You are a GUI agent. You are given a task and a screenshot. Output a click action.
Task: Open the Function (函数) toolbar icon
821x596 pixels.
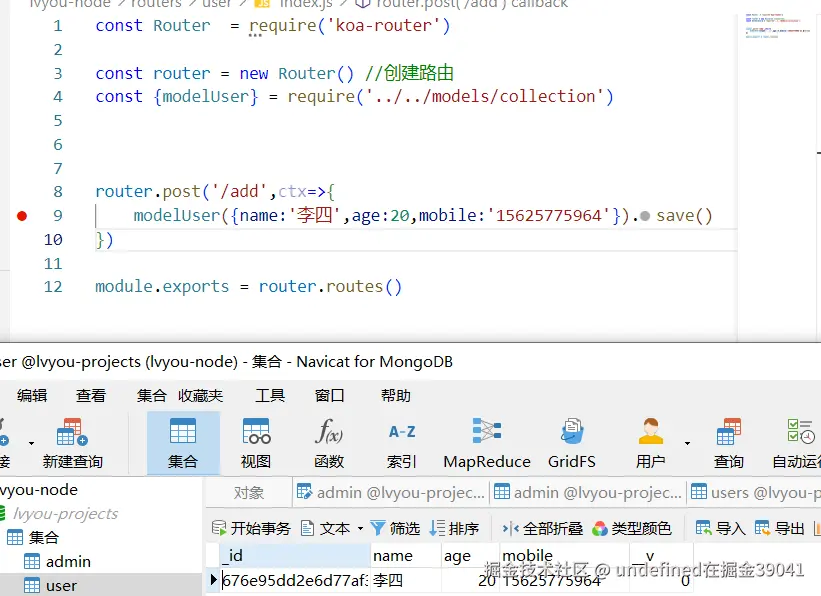coord(329,444)
